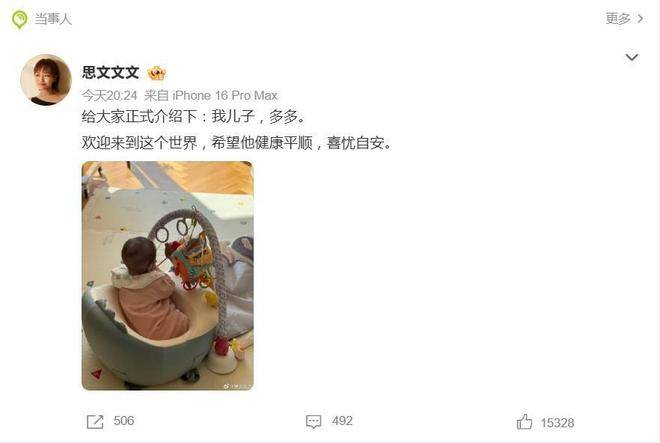Image resolution: width=660 pixels, height=443 pixels.
Task: Click the repost share icon
Action: point(95,422)
